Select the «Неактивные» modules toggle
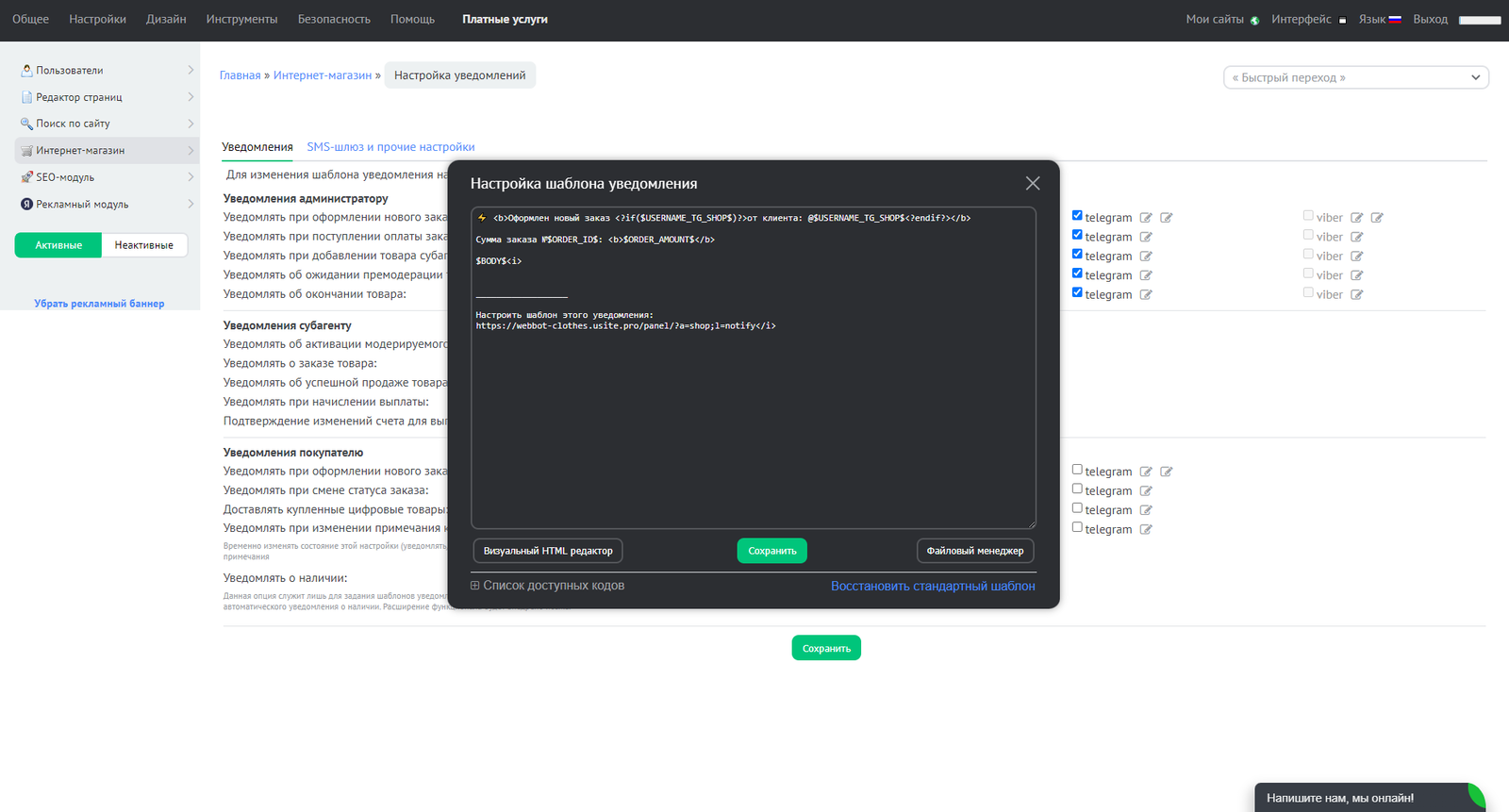This screenshot has height=812, width=1509. 144,245
